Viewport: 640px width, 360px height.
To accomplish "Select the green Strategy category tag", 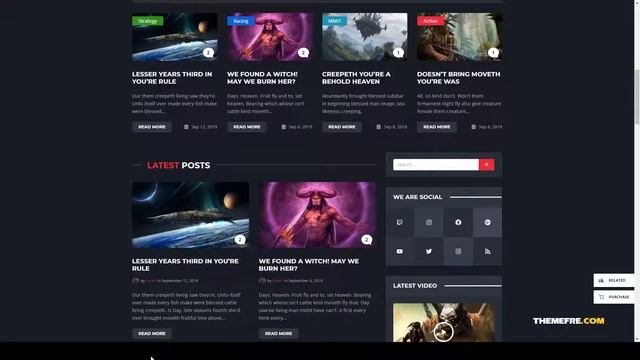I will click(147, 21).
